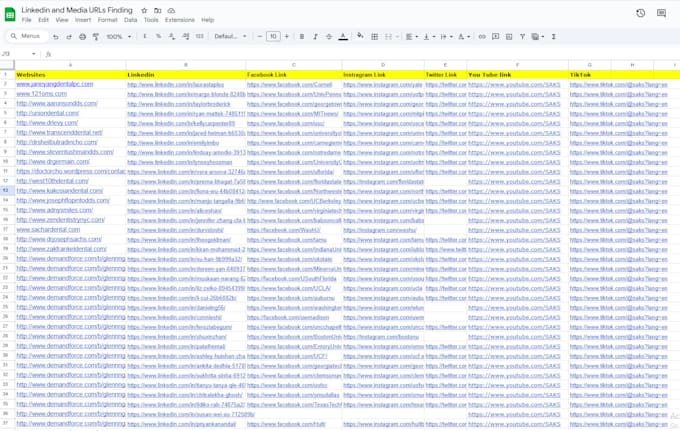Activate the paint format tool
Image resolution: width=680 pixels, height=431 pixels.
click(x=96, y=37)
